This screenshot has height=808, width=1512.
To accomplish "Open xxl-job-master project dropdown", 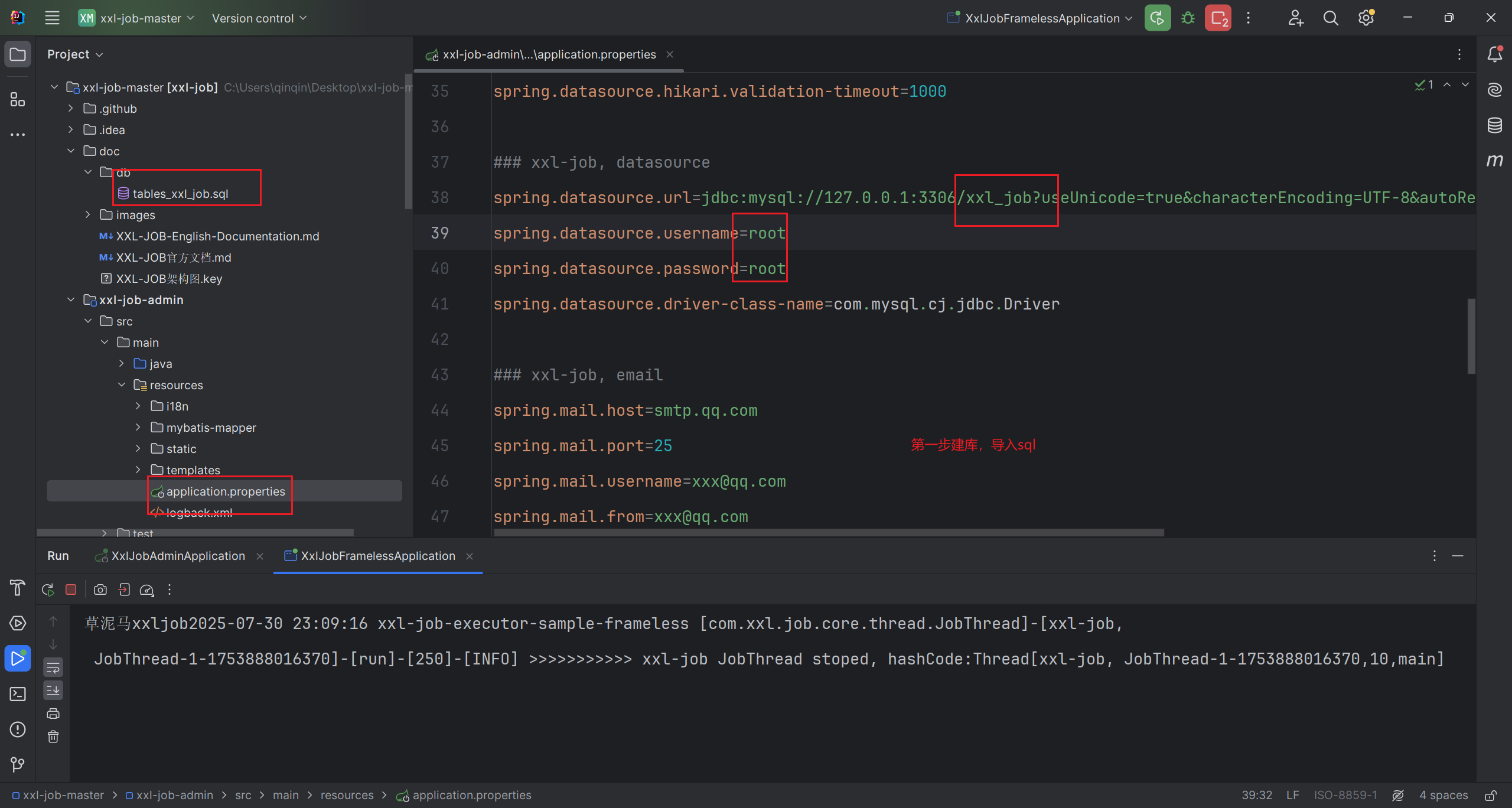I will [137, 18].
